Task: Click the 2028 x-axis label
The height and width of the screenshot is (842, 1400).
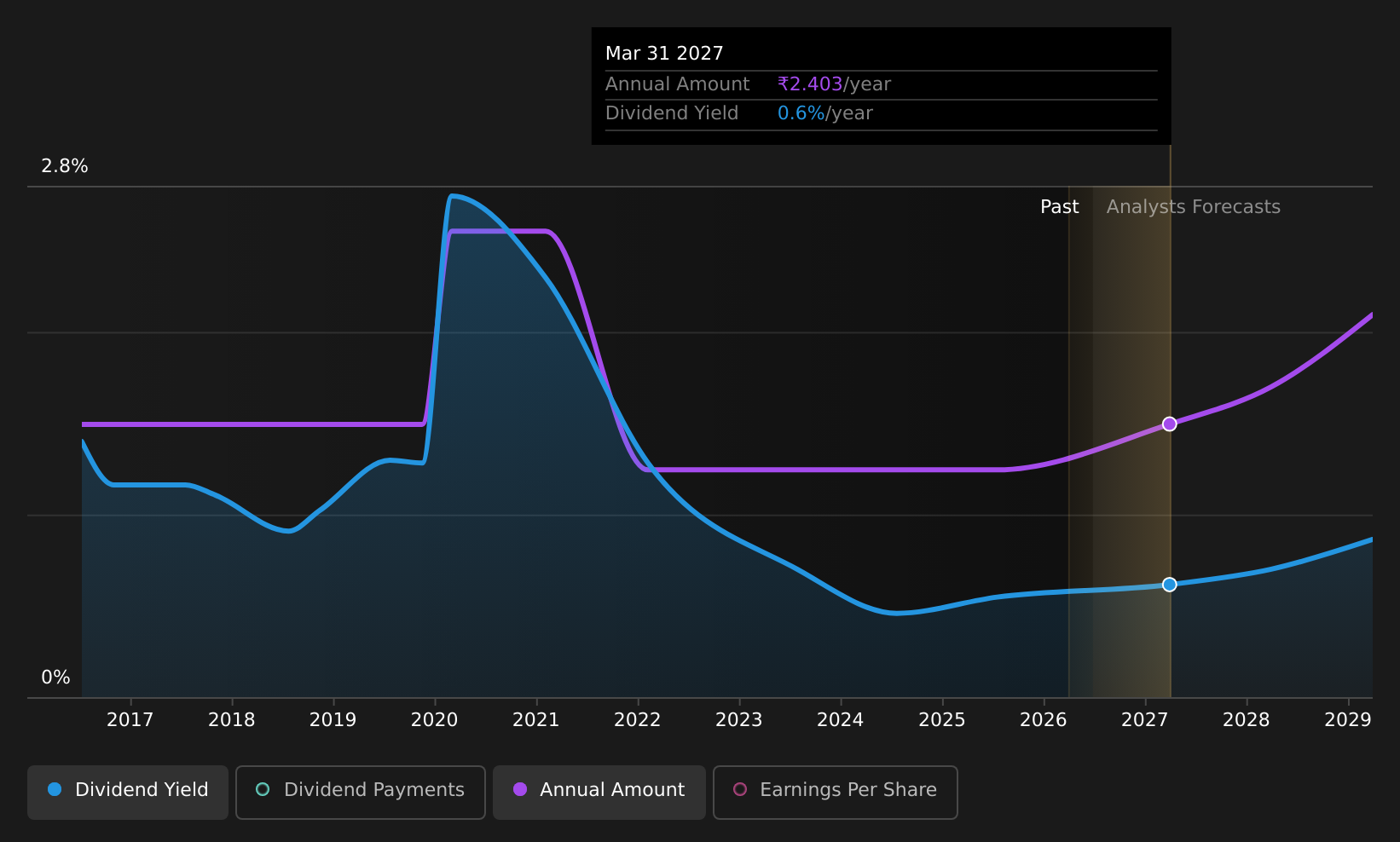Action: [x=1247, y=720]
